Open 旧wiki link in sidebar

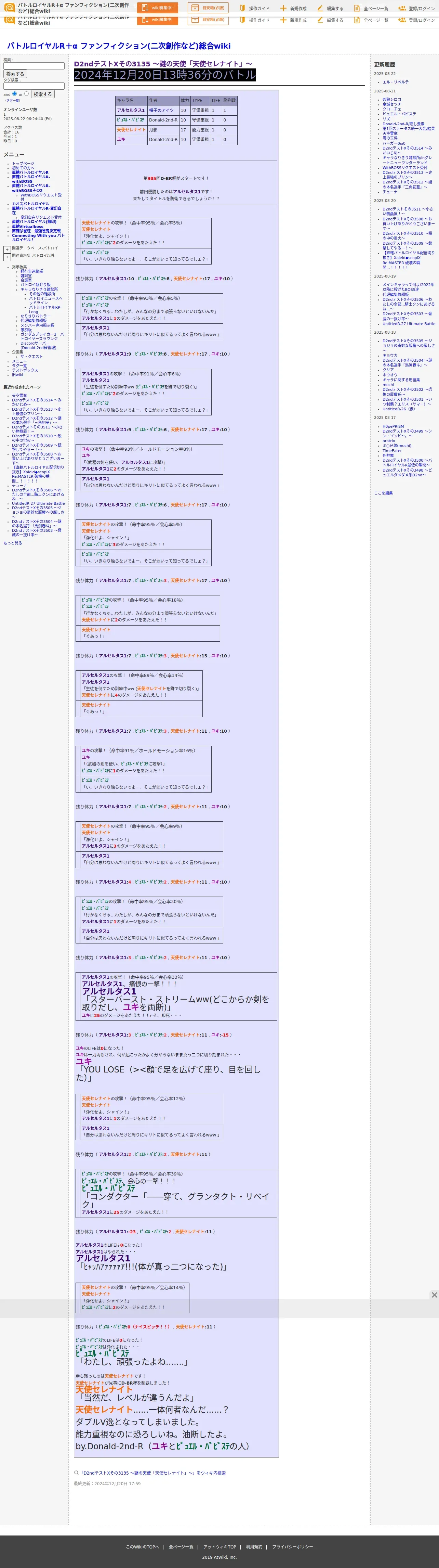[18, 374]
